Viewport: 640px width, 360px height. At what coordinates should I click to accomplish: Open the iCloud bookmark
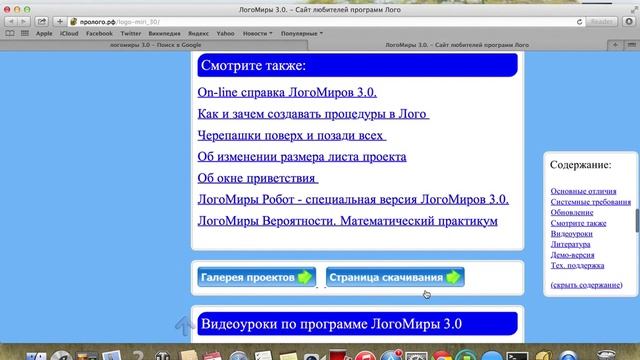pos(69,33)
